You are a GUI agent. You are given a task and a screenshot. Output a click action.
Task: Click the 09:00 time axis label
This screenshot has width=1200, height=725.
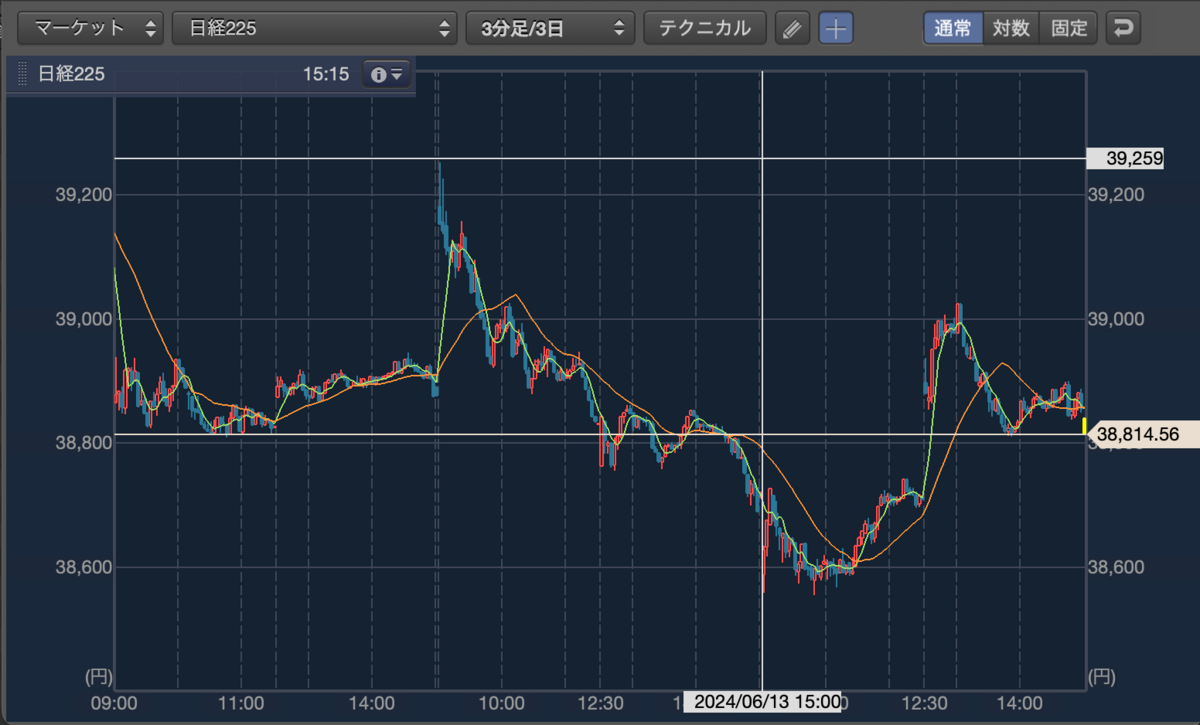tap(114, 702)
